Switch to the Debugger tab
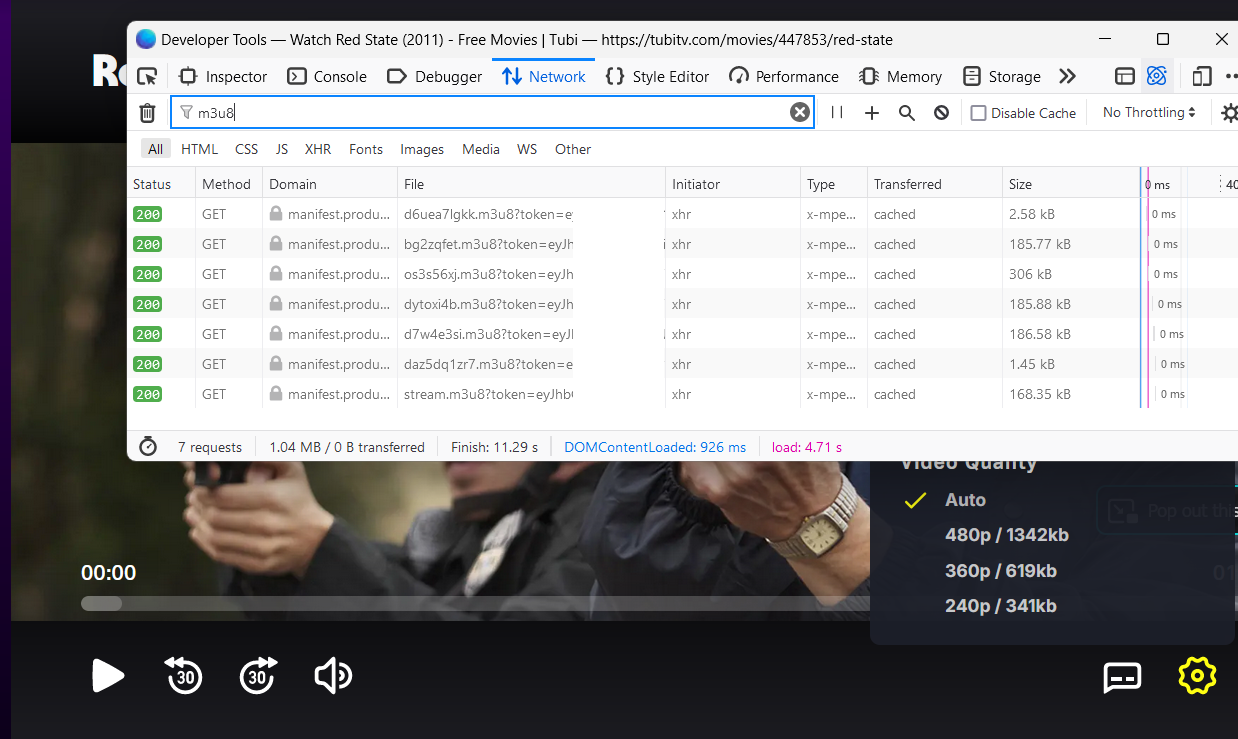This screenshot has width=1238, height=739. pos(434,76)
